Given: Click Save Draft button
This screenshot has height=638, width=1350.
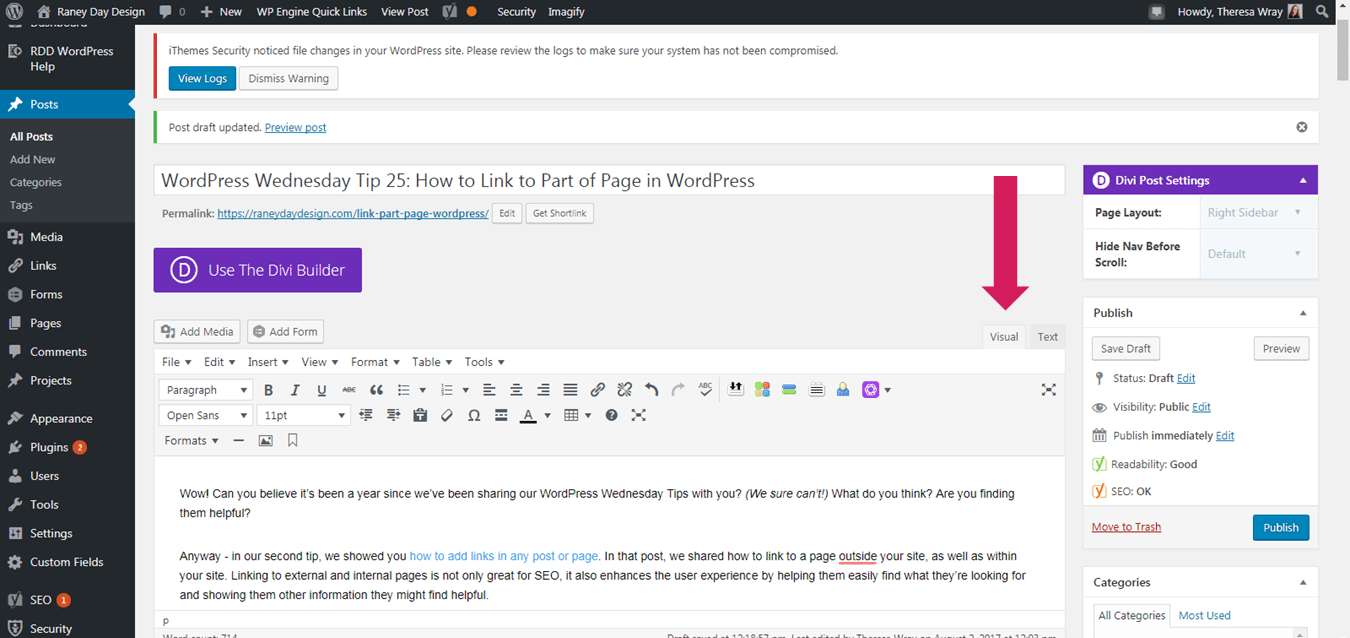Looking at the screenshot, I should 1126,349.
